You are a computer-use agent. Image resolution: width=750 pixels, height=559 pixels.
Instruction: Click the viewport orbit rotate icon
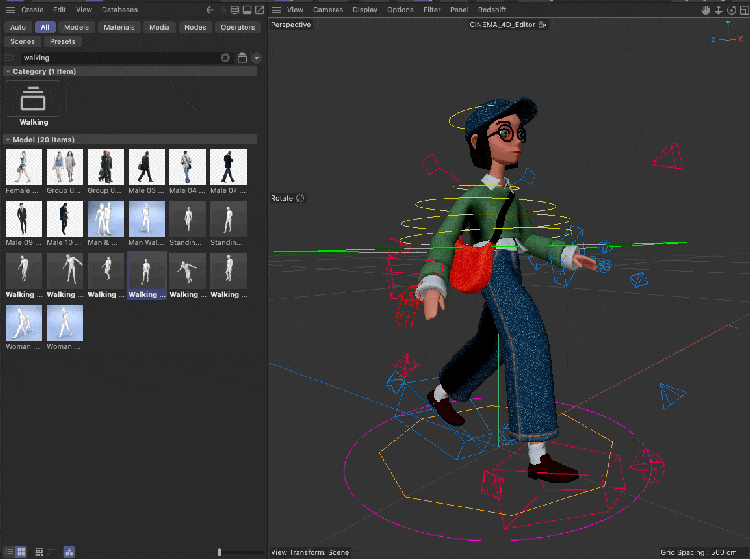(730, 9)
